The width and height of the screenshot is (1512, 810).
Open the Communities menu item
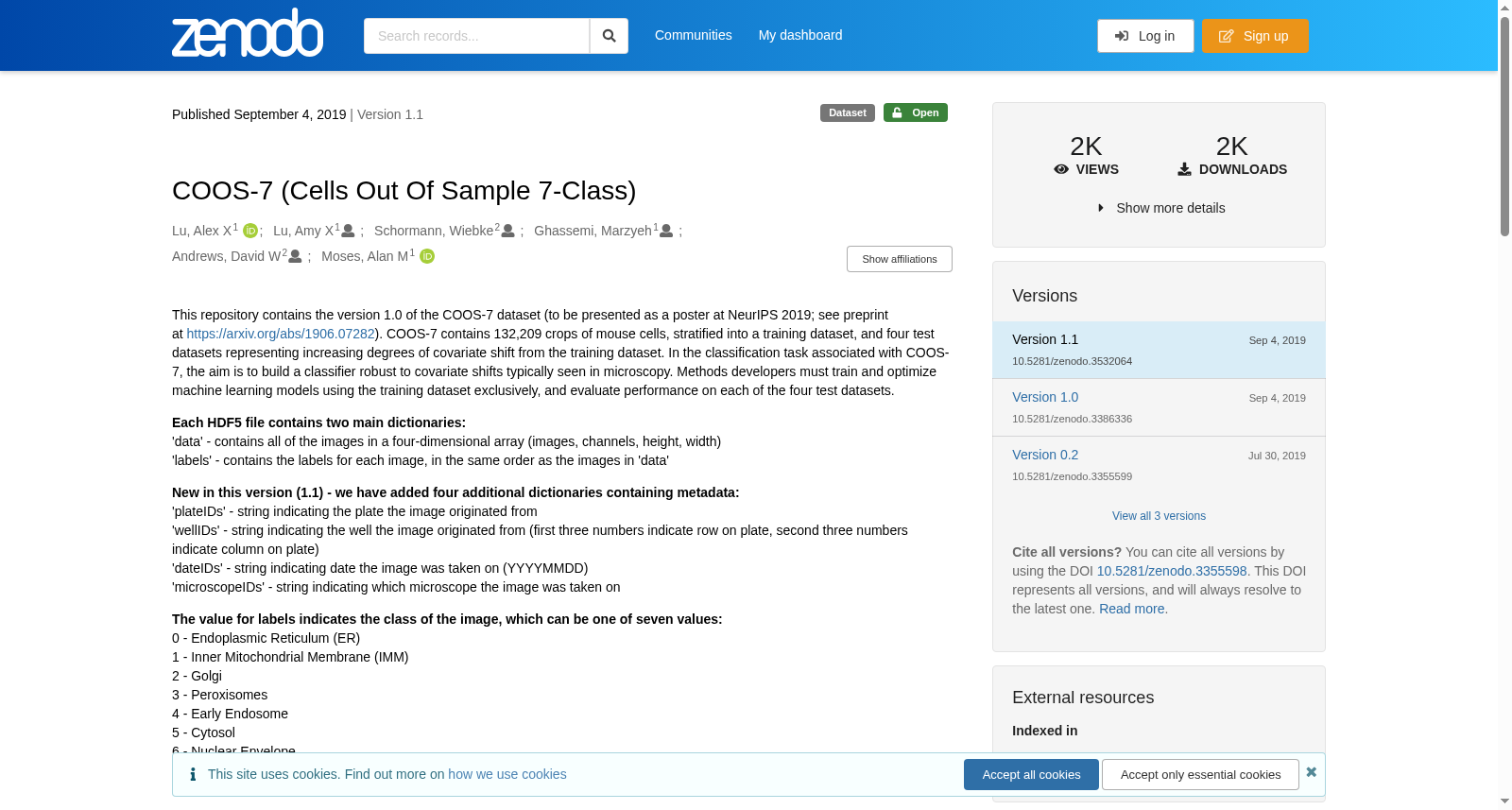pos(694,35)
